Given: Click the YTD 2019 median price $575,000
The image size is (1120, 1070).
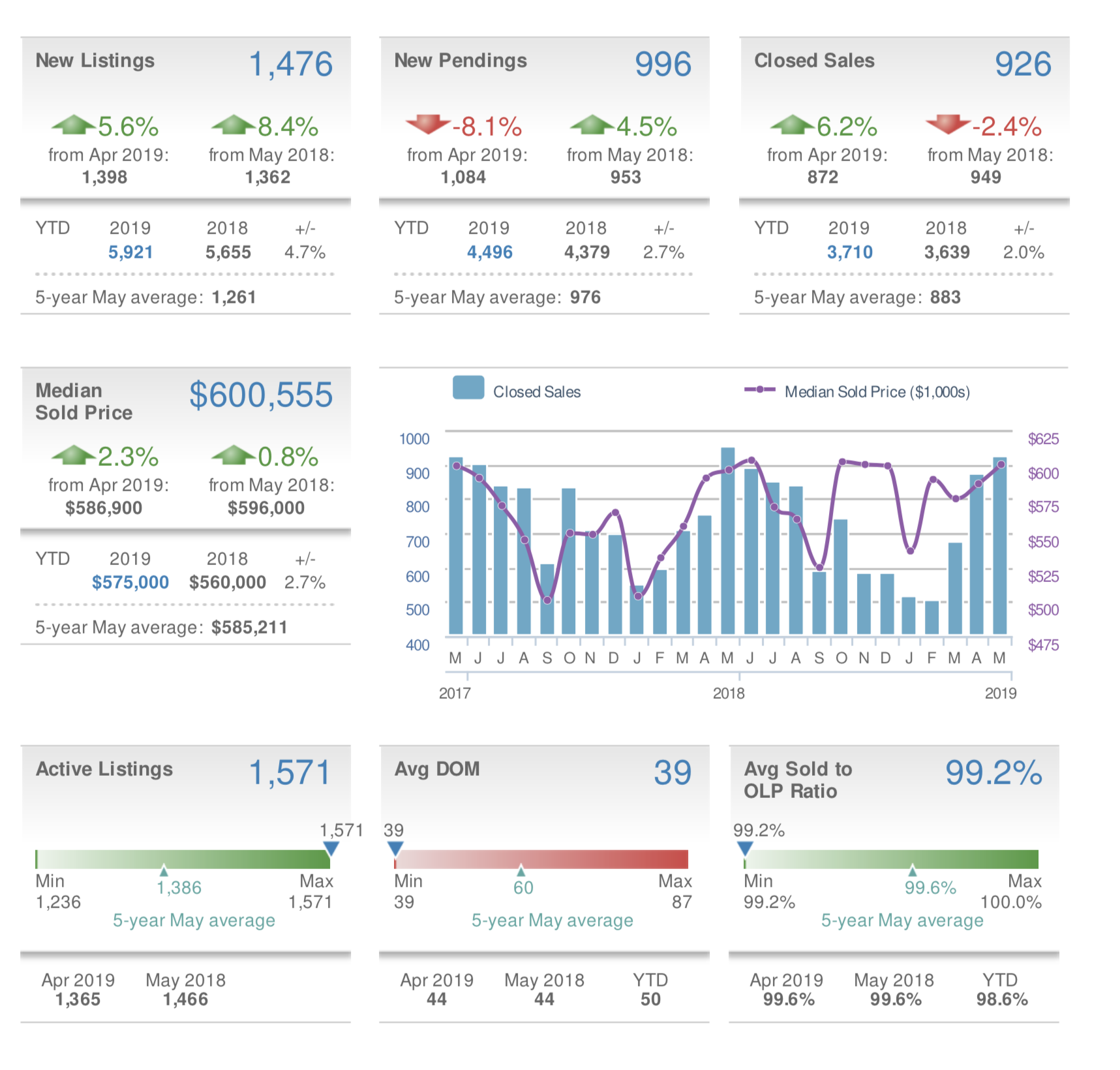Looking at the screenshot, I should pos(130,582).
